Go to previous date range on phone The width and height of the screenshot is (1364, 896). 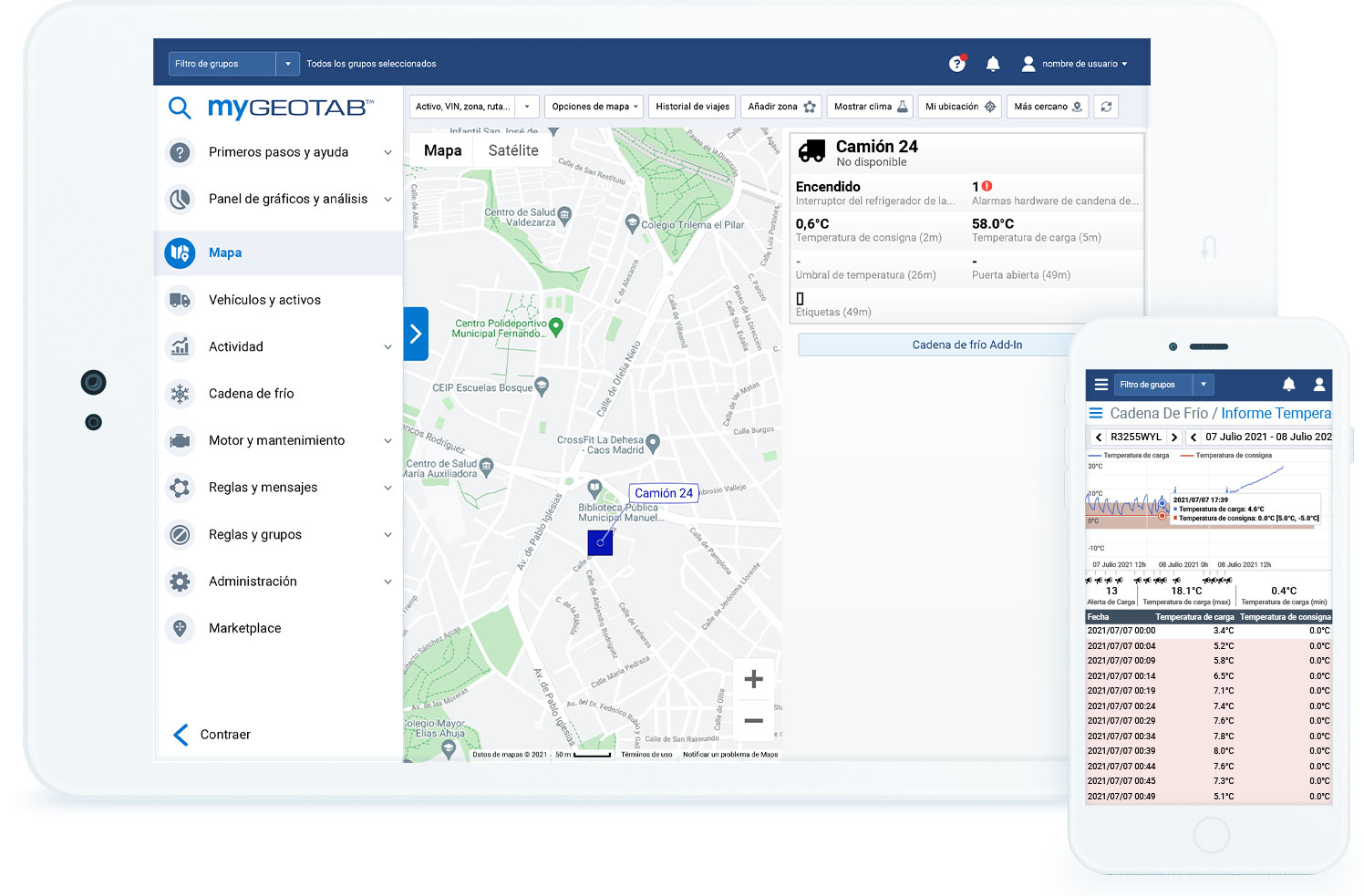click(x=1193, y=437)
